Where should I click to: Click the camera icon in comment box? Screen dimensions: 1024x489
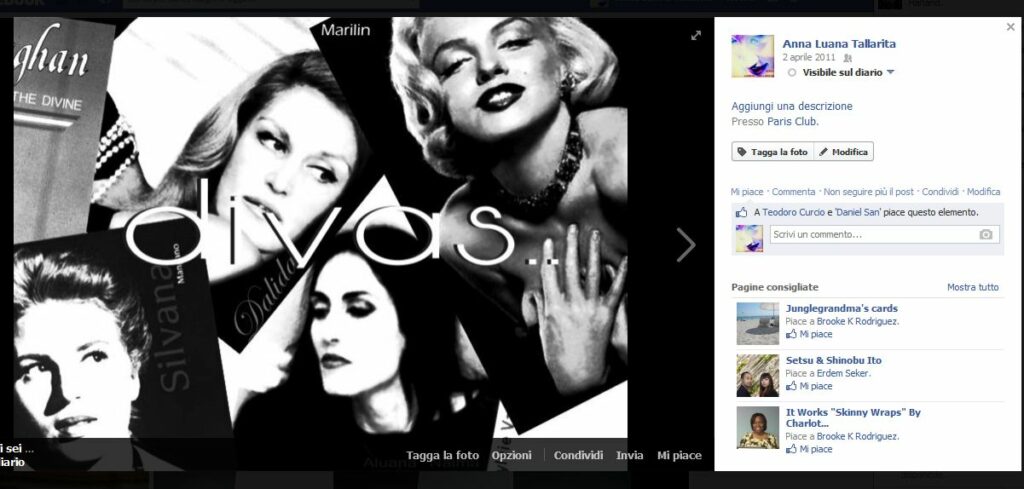985,234
